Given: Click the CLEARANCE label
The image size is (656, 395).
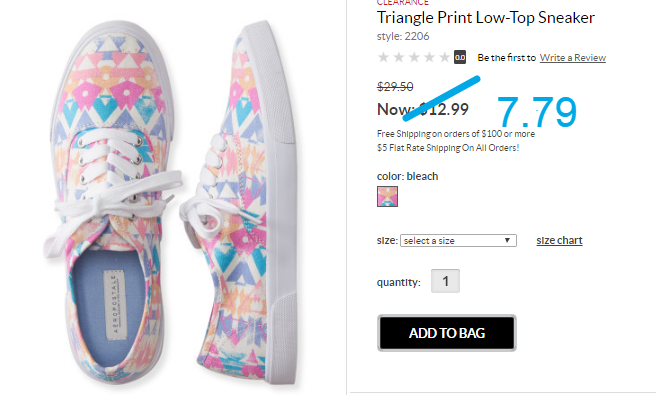Looking at the screenshot, I should (x=402, y=3).
